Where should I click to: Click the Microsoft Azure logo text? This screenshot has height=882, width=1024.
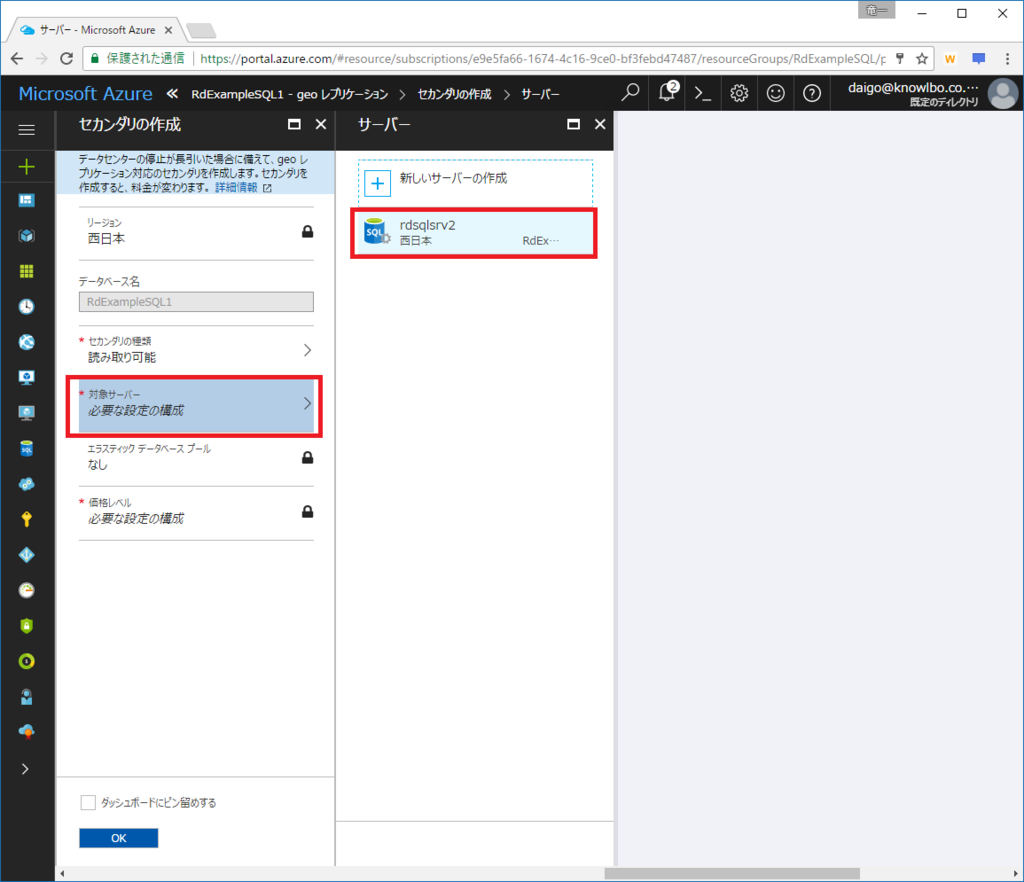pos(86,94)
